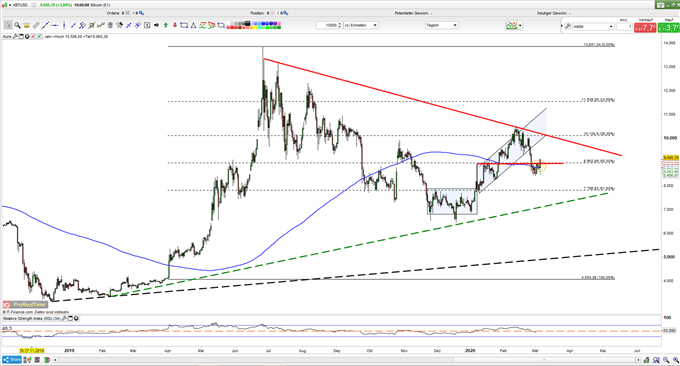Select the ruler measurement tool
Viewport: 680px width, 366px height.
(x=36, y=25)
